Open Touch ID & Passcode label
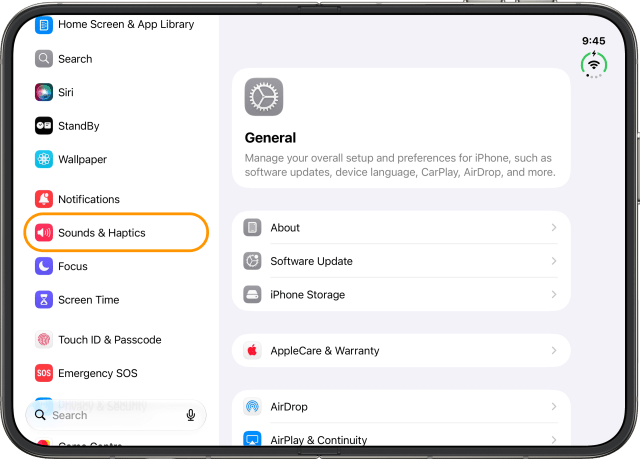This screenshot has height=459, width=640. click(x=110, y=340)
